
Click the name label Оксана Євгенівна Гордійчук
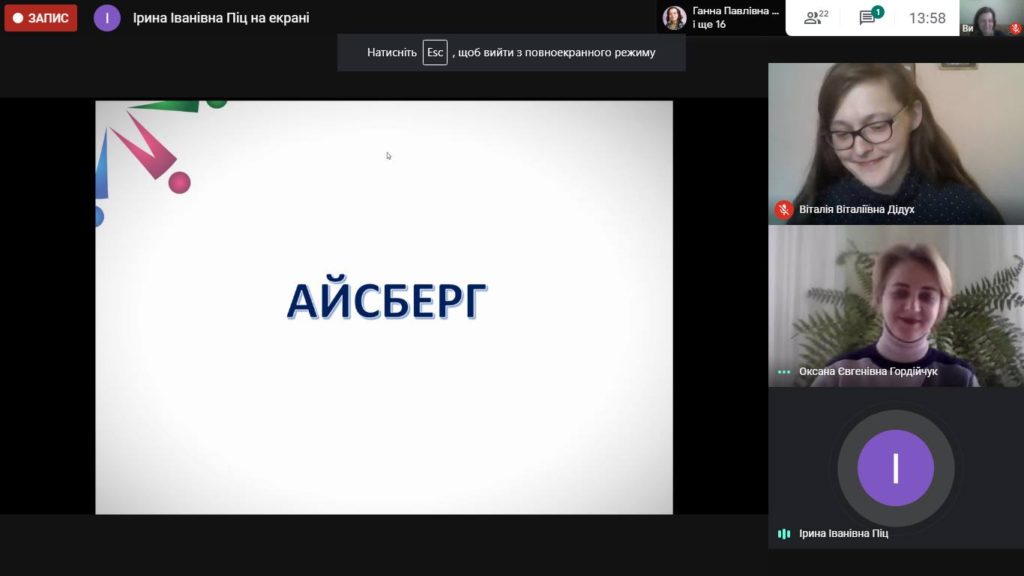point(868,372)
